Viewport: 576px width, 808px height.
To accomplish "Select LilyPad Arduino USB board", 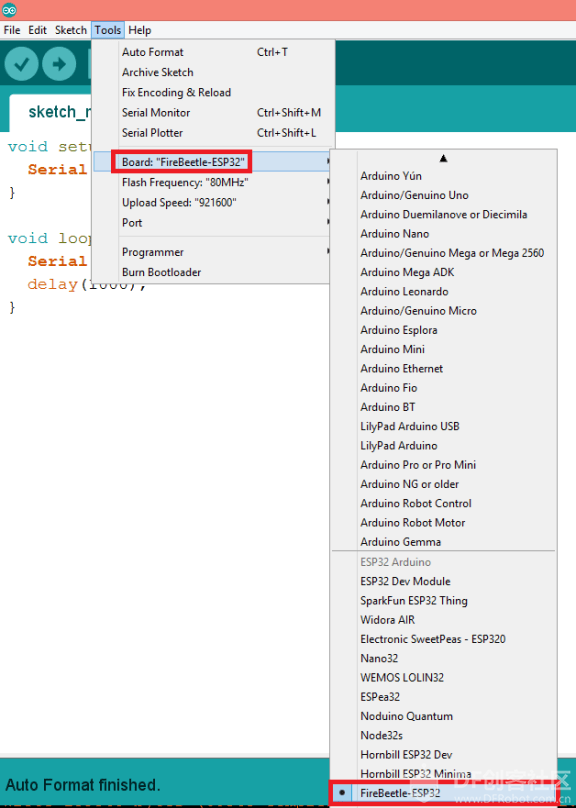I will 443,426.
